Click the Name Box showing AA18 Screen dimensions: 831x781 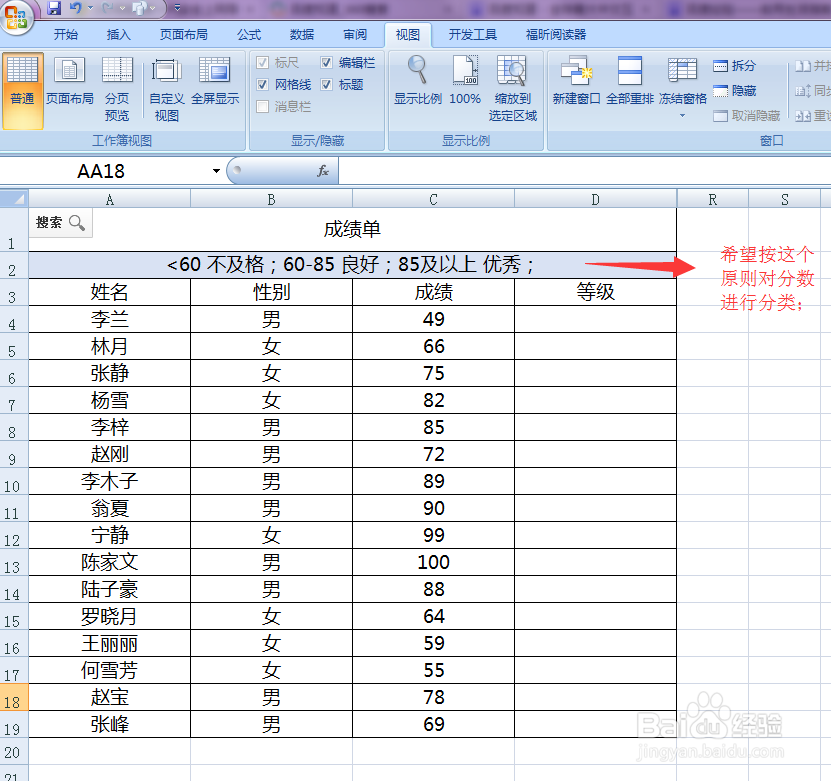coord(101,171)
